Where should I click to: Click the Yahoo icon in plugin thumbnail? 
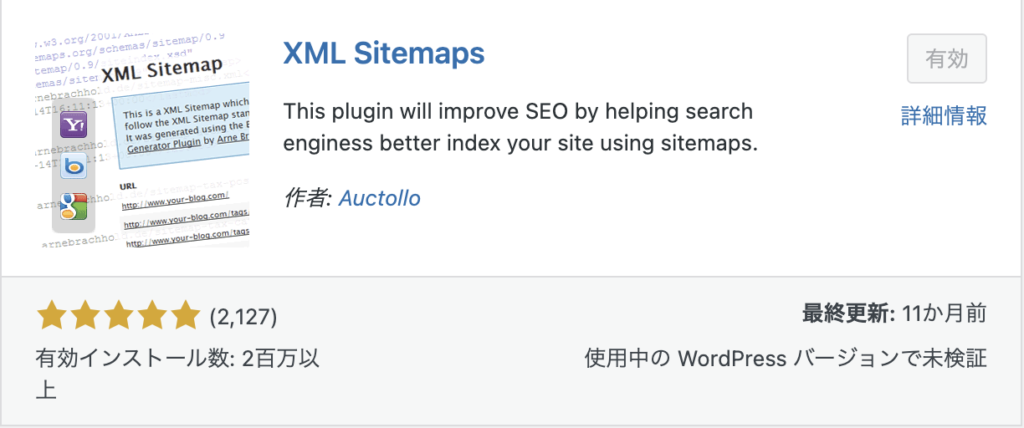(75, 124)
